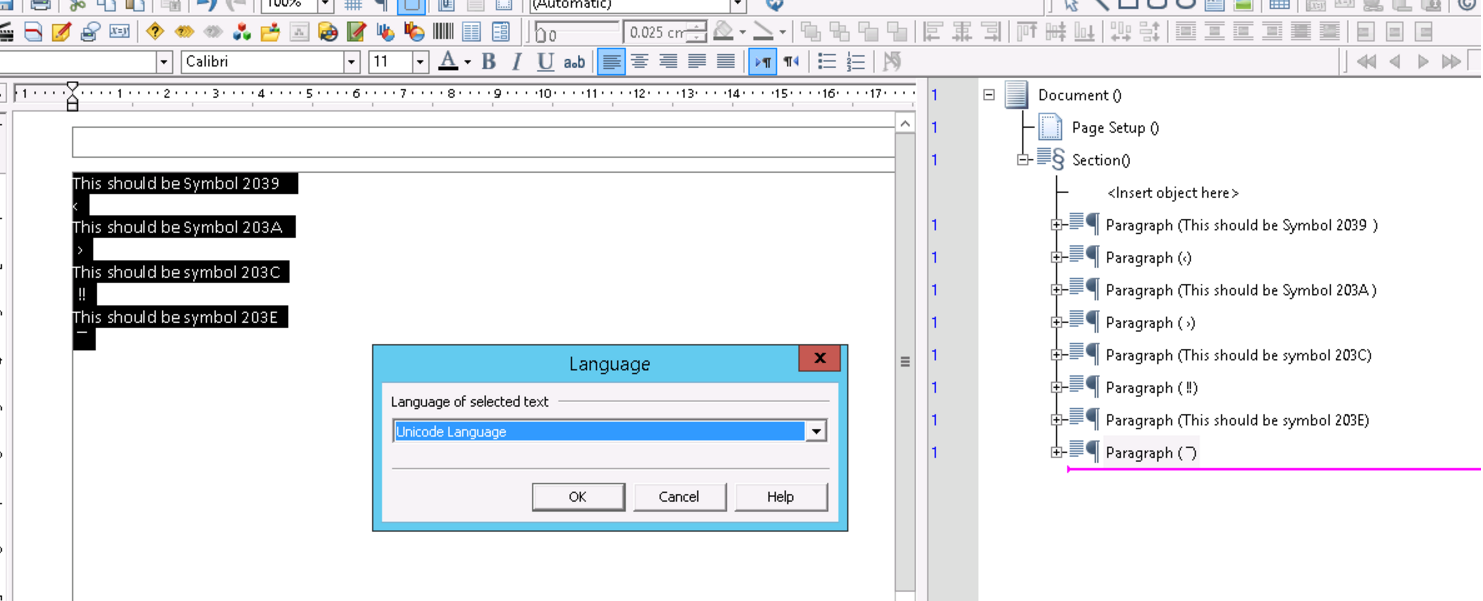Align paragraph right
The width and height of the screenshot is (1483, 601).
(x=668, y=62)
